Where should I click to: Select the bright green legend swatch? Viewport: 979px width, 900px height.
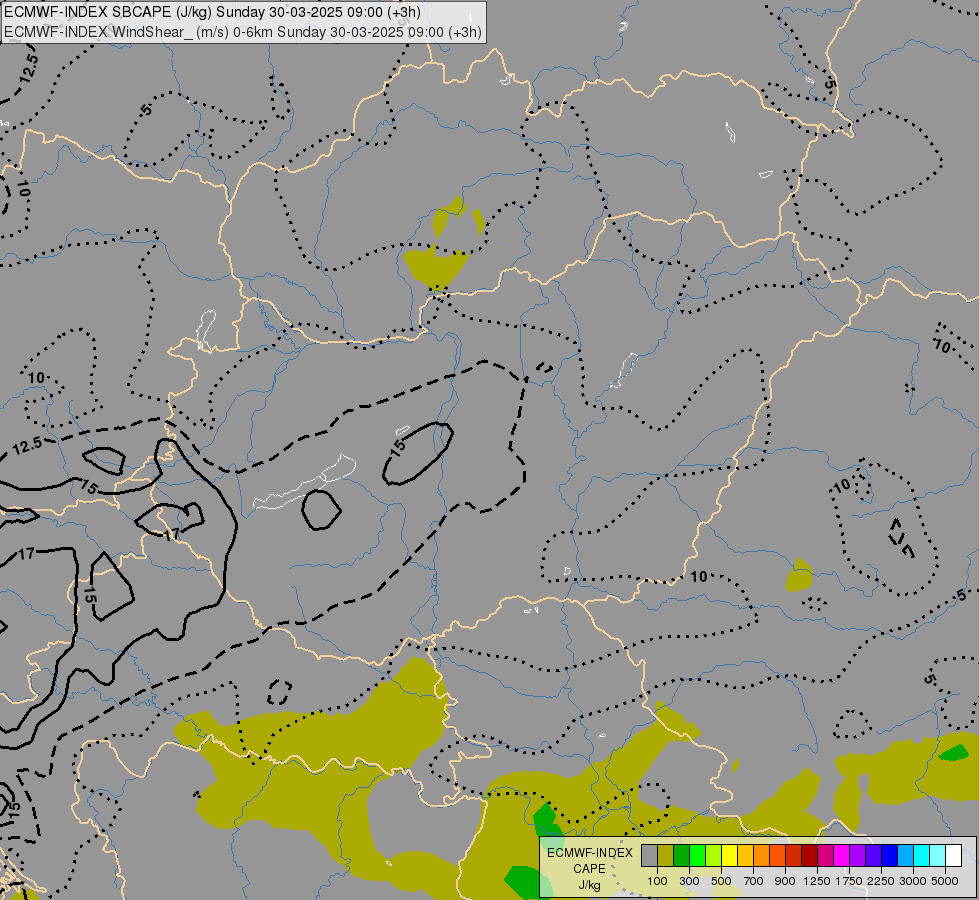pos(697,855)
